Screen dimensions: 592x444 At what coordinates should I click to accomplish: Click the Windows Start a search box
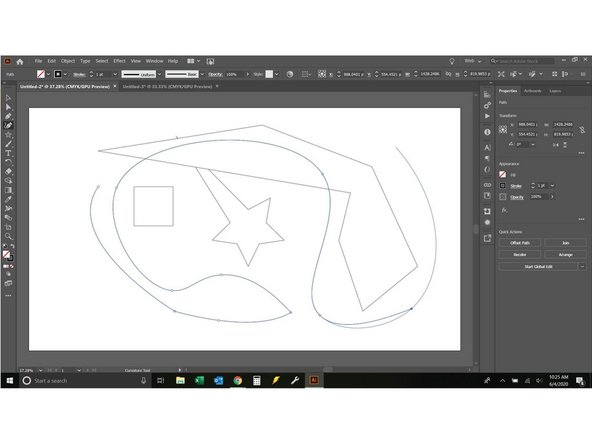point(86,381)
